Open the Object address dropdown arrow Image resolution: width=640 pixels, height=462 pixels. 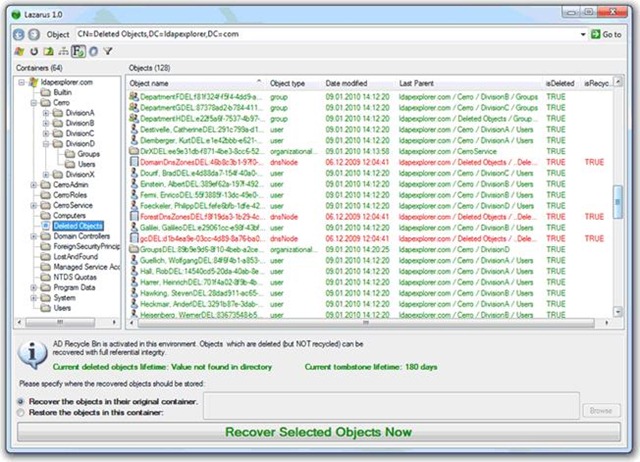[x=583, y=34]
